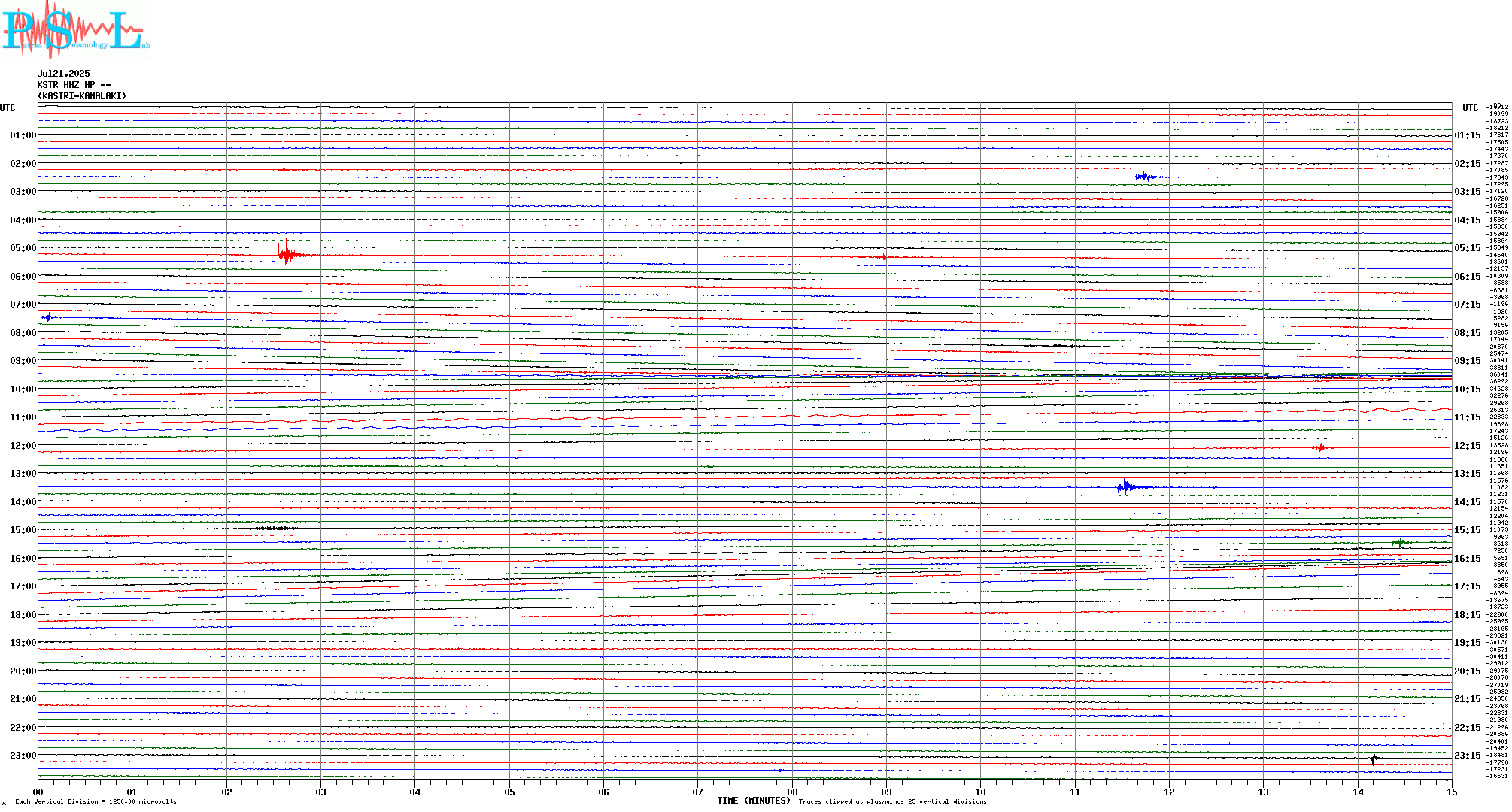The width and height of the screenshot is (1512, 812).
Task: Click the 09:15 end-time label
Action: pos(1468,361)
